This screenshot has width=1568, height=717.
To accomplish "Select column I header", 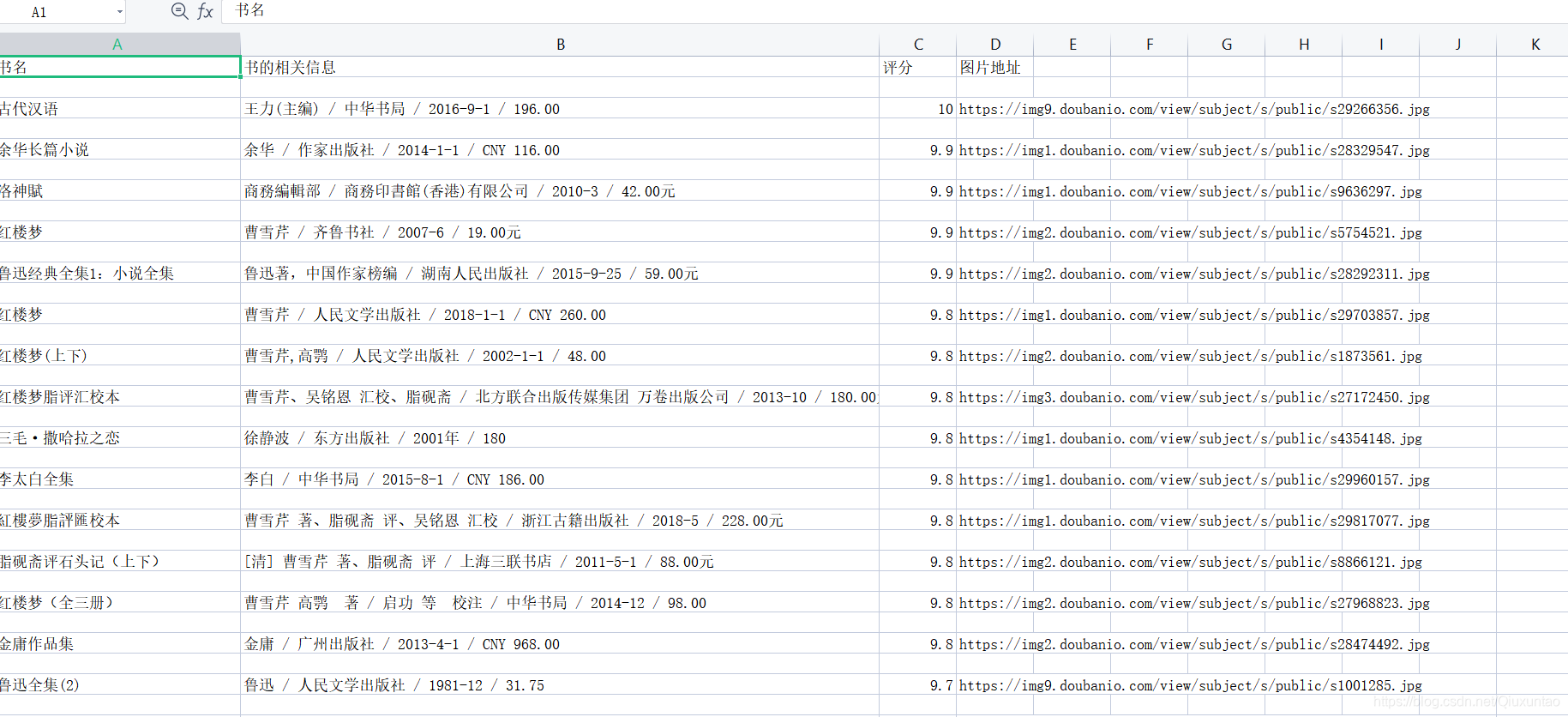I will [x=1381, y=45].
